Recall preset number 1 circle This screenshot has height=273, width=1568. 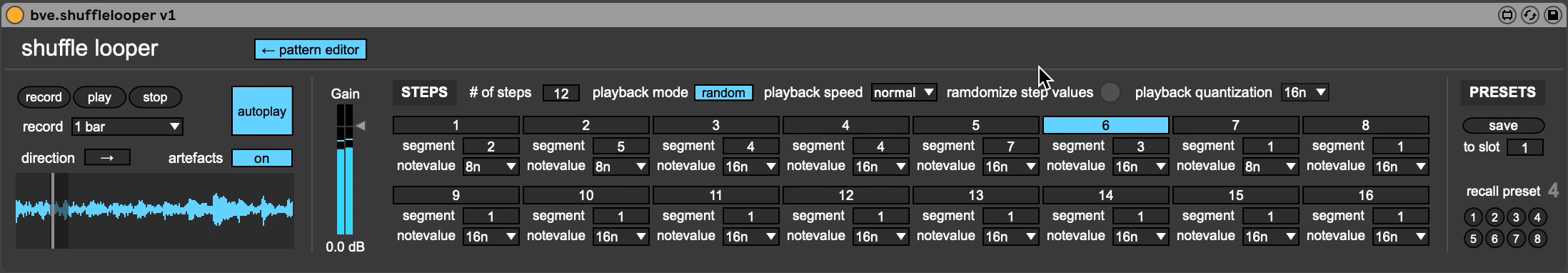(1473, 217)
